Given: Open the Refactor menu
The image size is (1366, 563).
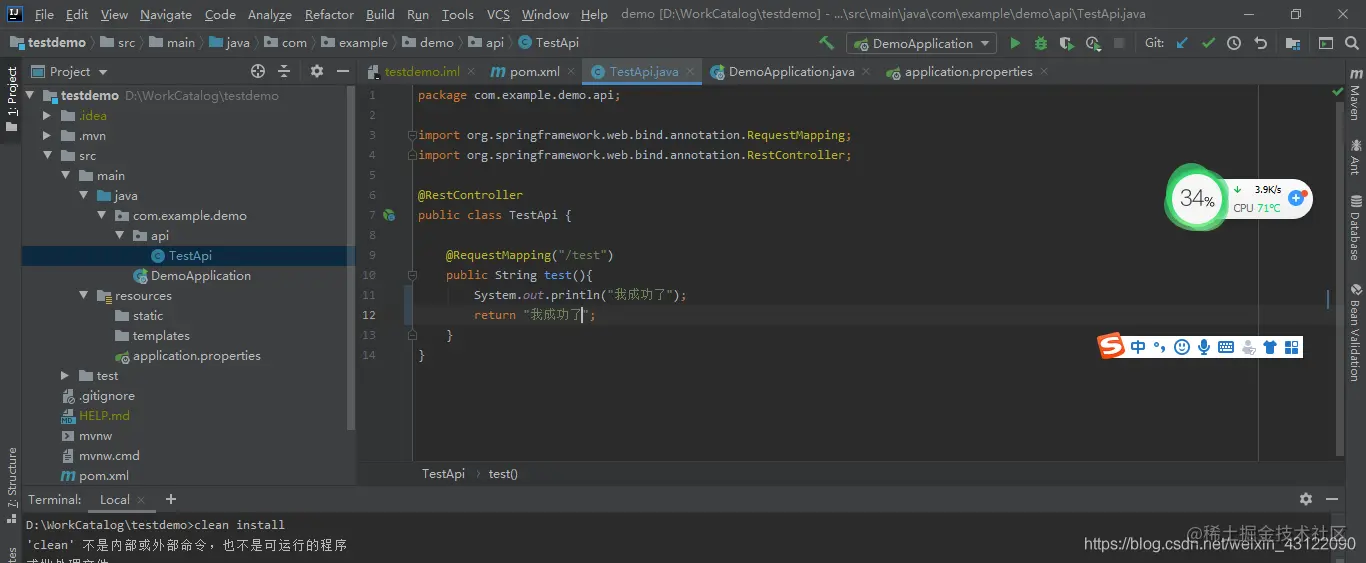Looking at the screenshot, I should click(329, 14).
